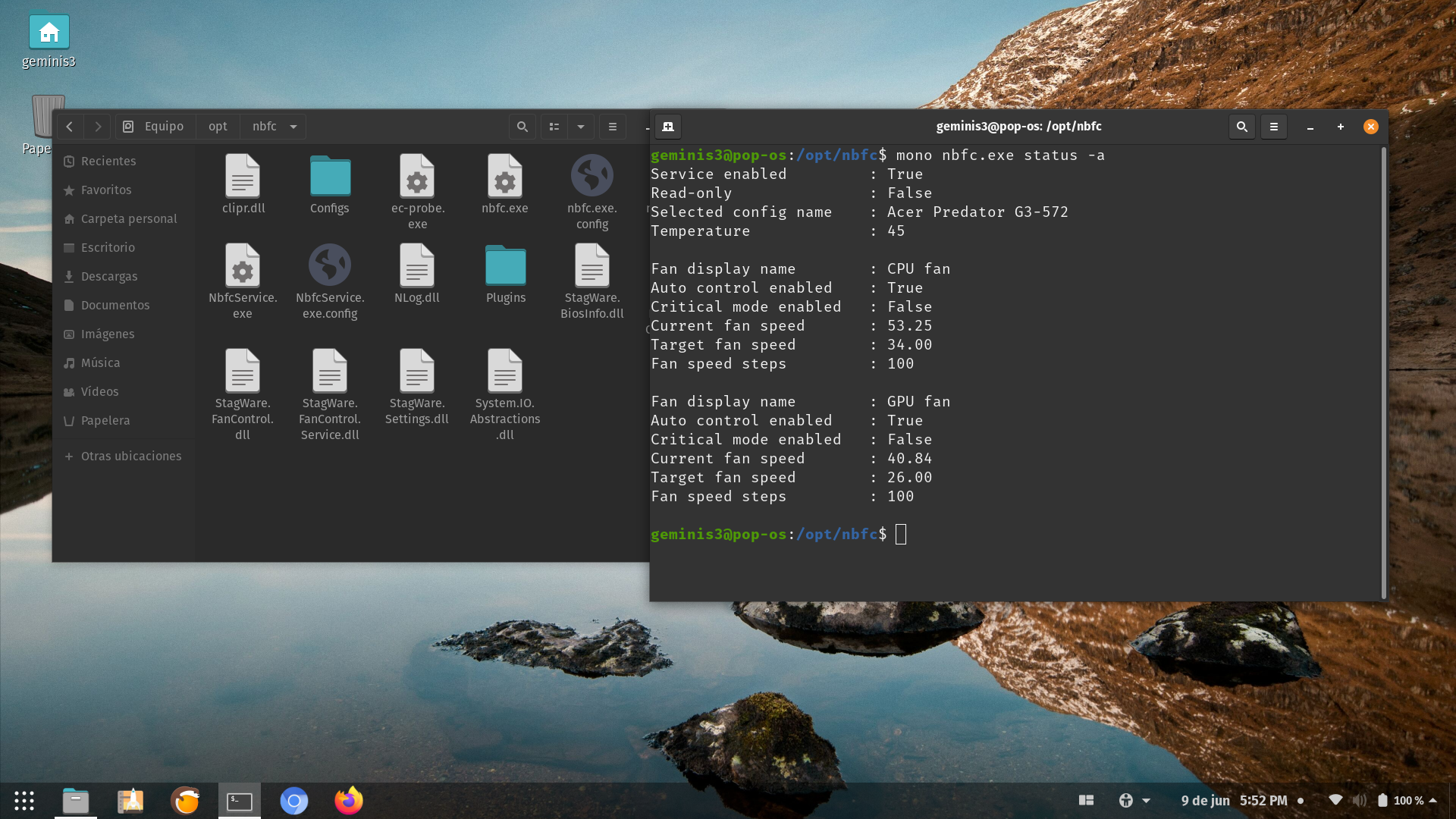The width and height of the screenshot is (1456, 819).
Task: Open the terminal hamburger menu
Action: pos(1273,127)
